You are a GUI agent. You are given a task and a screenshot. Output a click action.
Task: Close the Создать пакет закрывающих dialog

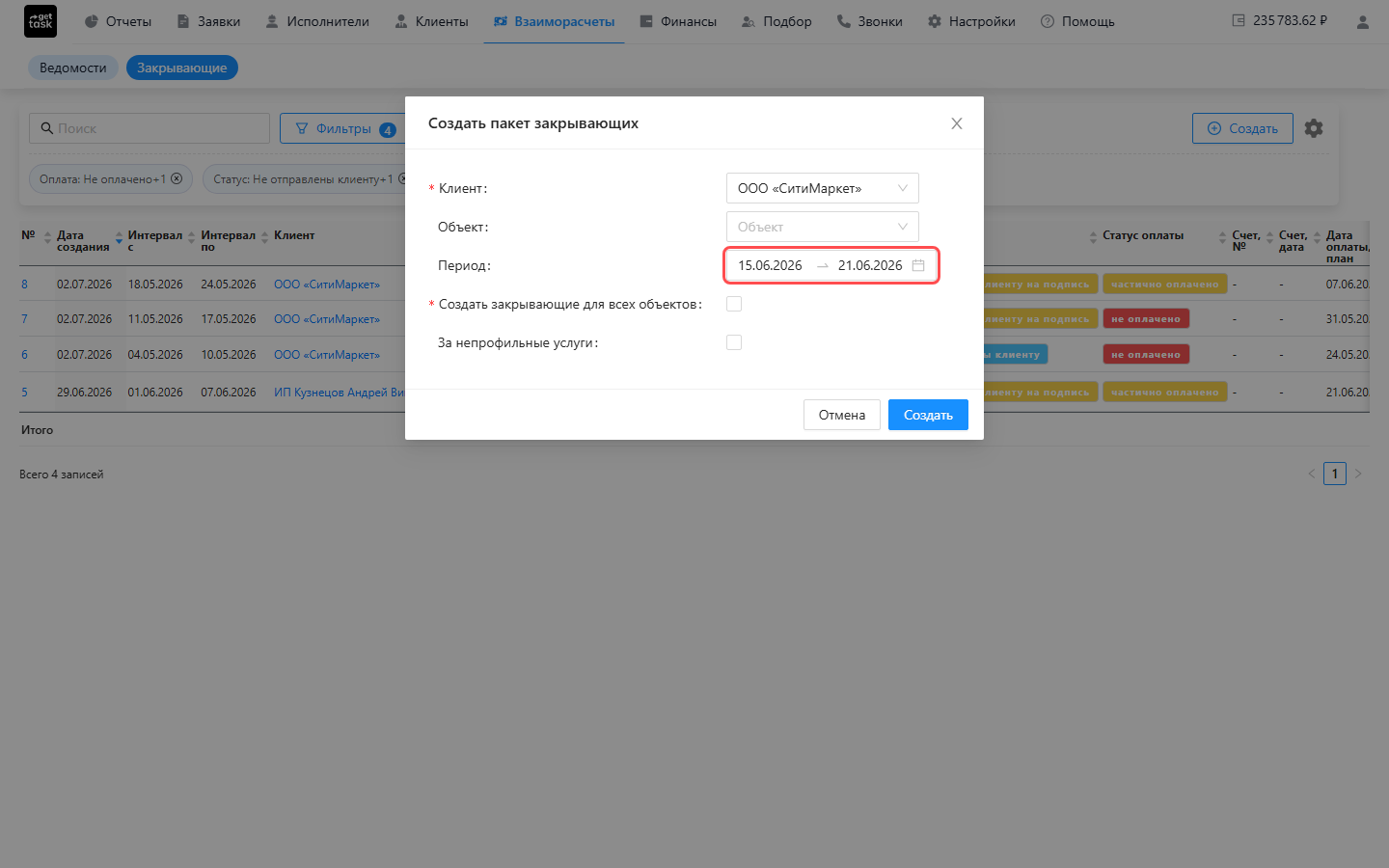(x=957, y=123)
